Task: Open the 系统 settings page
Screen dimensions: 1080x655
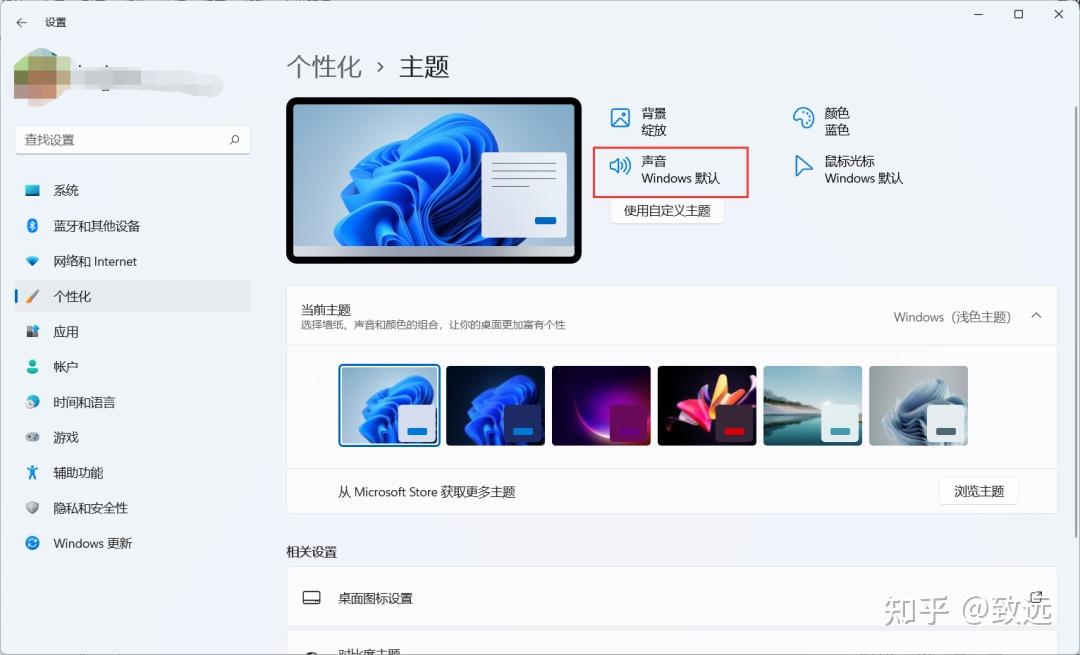Action: click(x=132, y=191)
